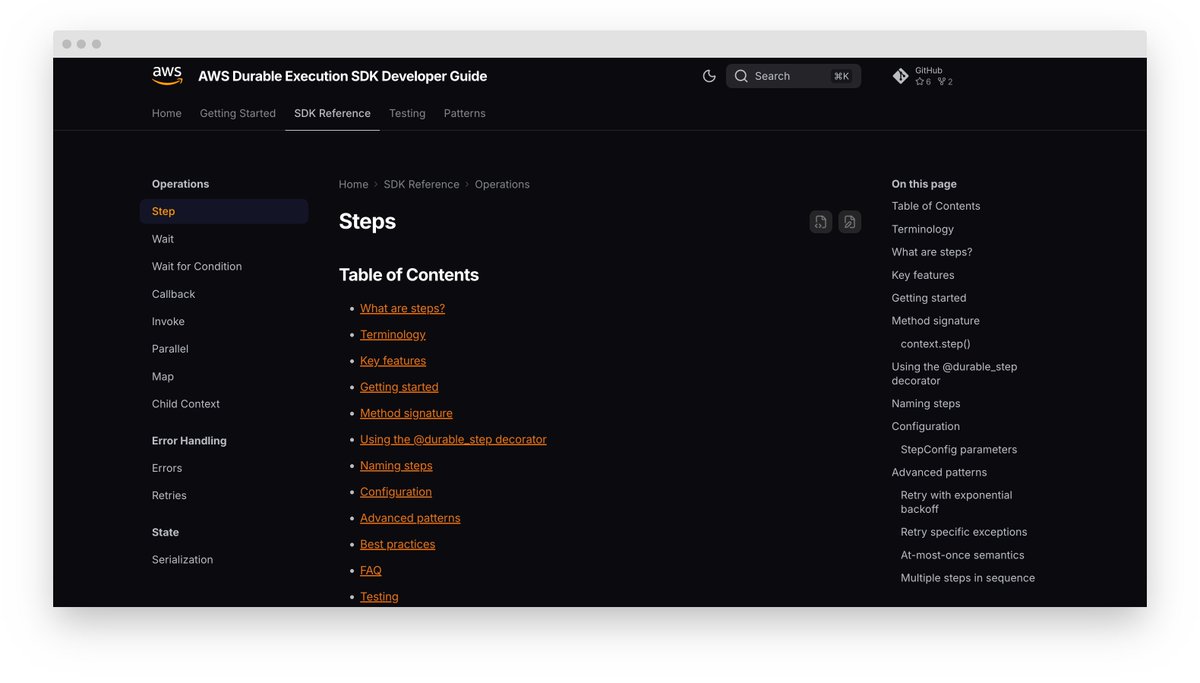This screenshot has width=1200, height=683.
Task: Open the Home tab
Action: coord(167,113)
